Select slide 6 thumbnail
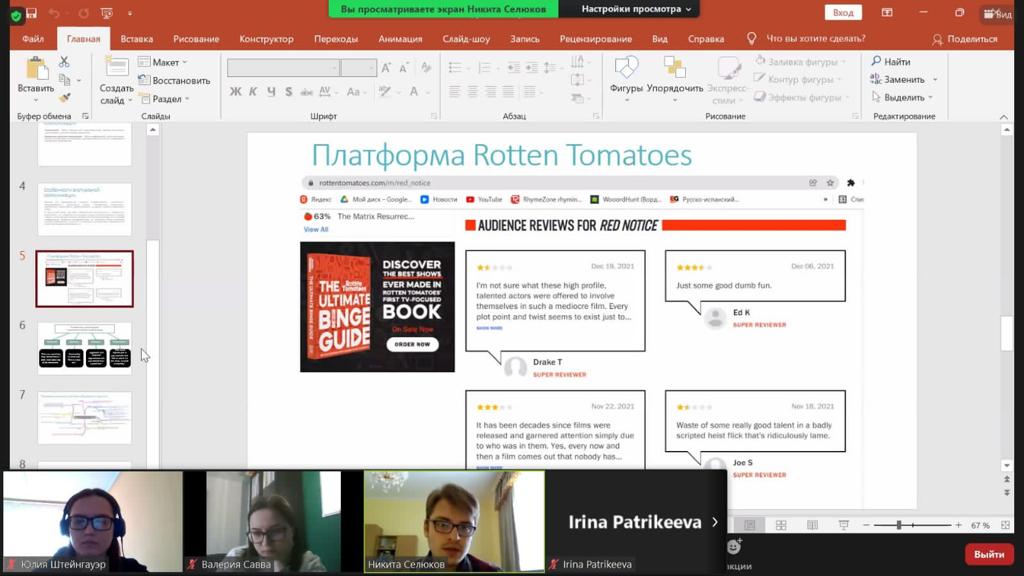 (x=84, y=347)
